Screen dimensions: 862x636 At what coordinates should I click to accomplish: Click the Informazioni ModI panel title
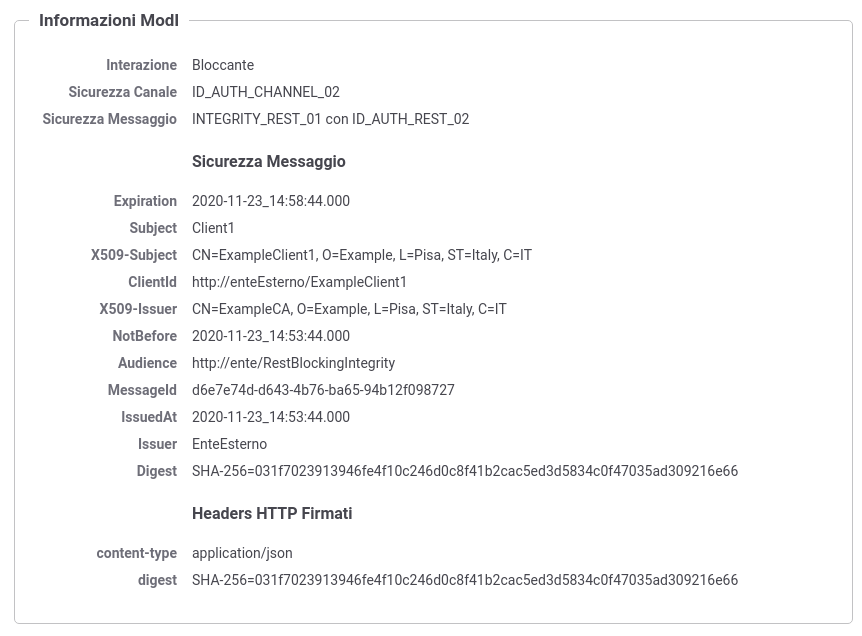click(109, 20)
